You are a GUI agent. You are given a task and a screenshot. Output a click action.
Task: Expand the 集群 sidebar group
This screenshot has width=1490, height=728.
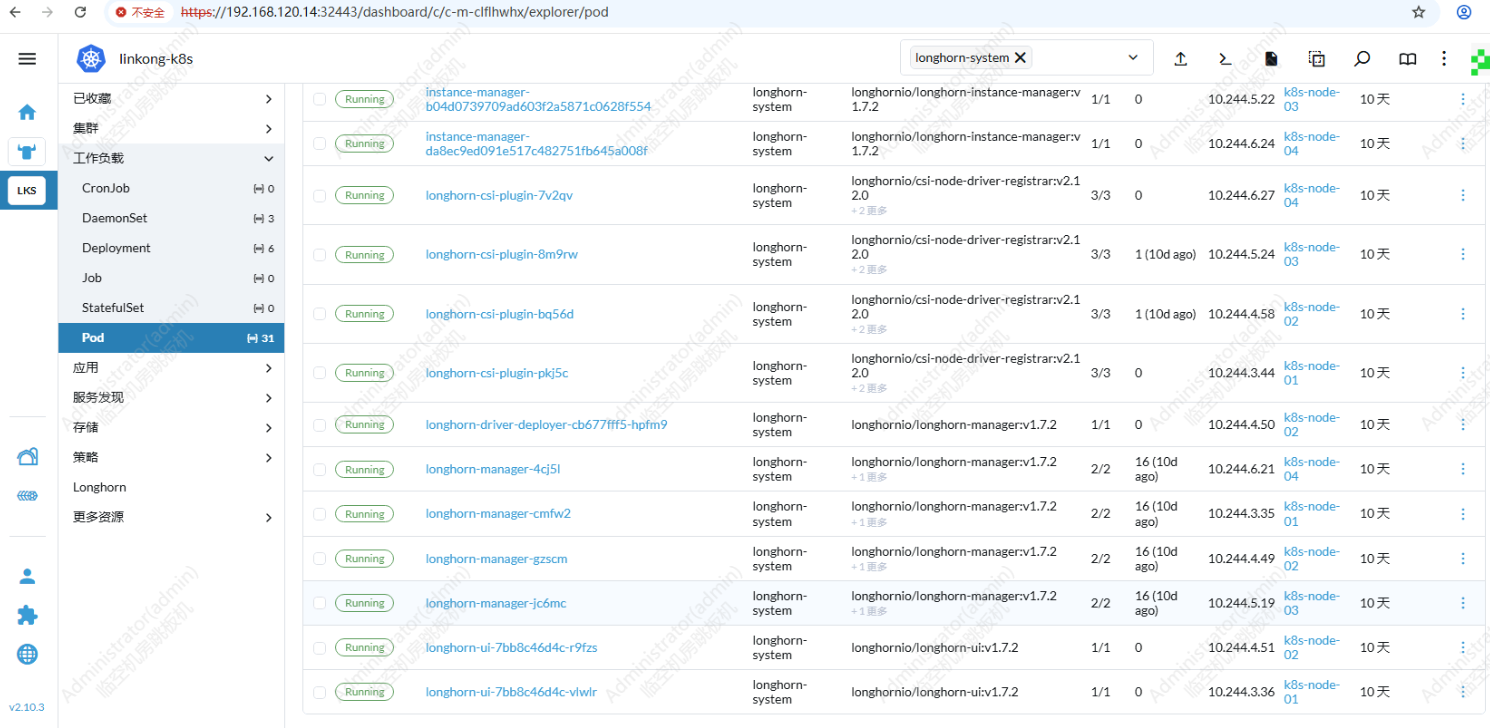[x=268, y=129]
